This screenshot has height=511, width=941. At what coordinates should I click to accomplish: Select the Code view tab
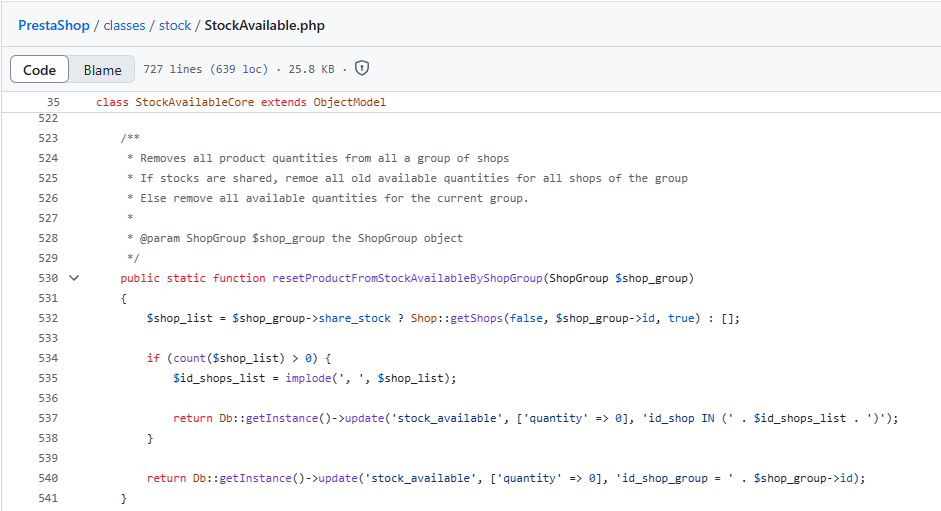[40, 70]
